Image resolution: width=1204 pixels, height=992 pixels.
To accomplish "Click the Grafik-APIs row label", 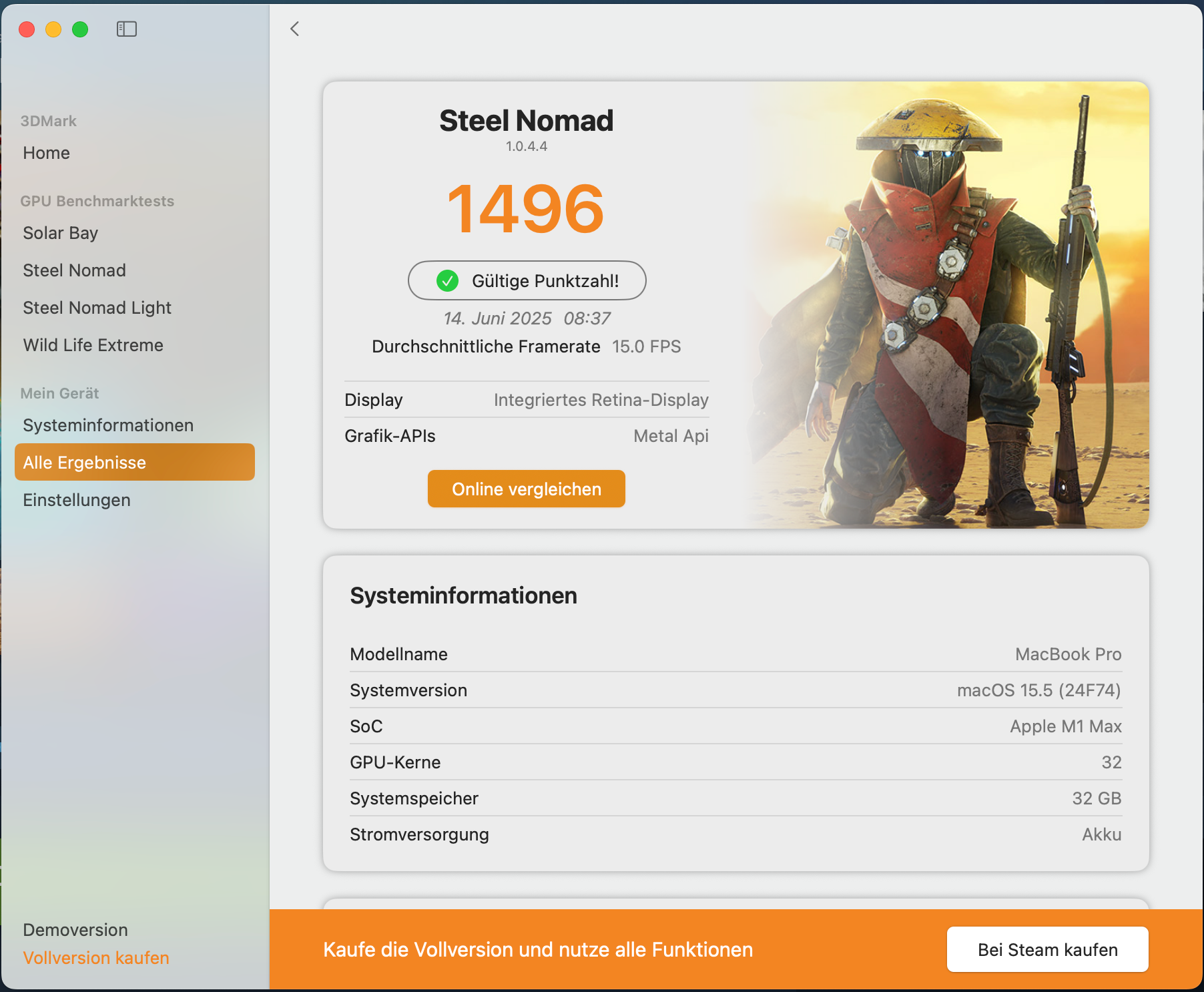I will (390, 436).
